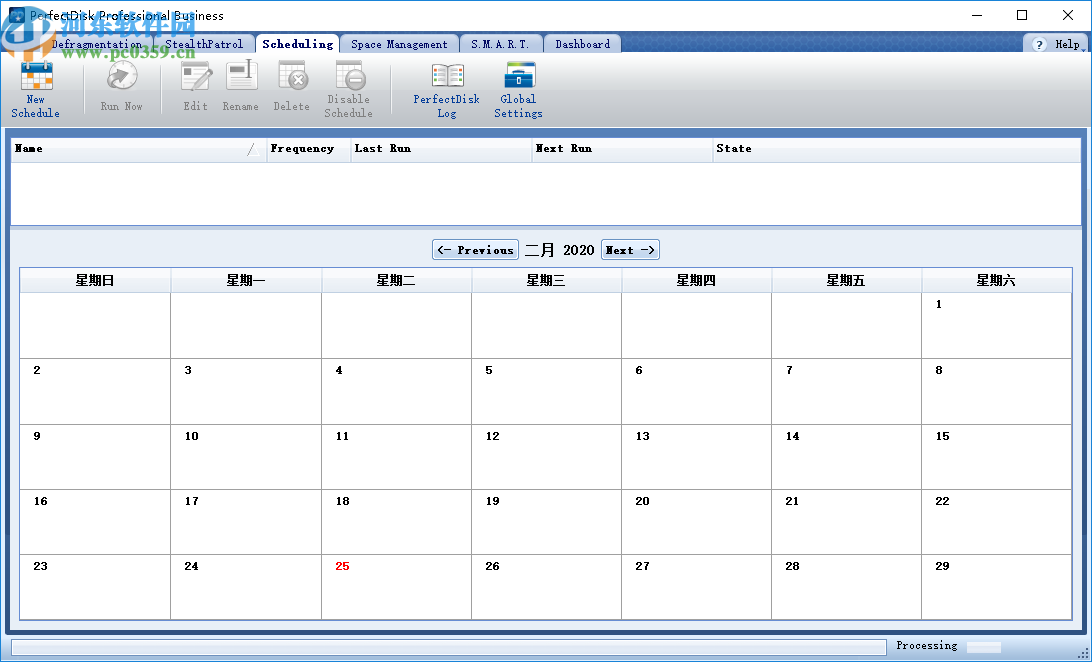Open the Dashboard tab
The width and height of the screenshot is (1092, 662).
point(582,43)
